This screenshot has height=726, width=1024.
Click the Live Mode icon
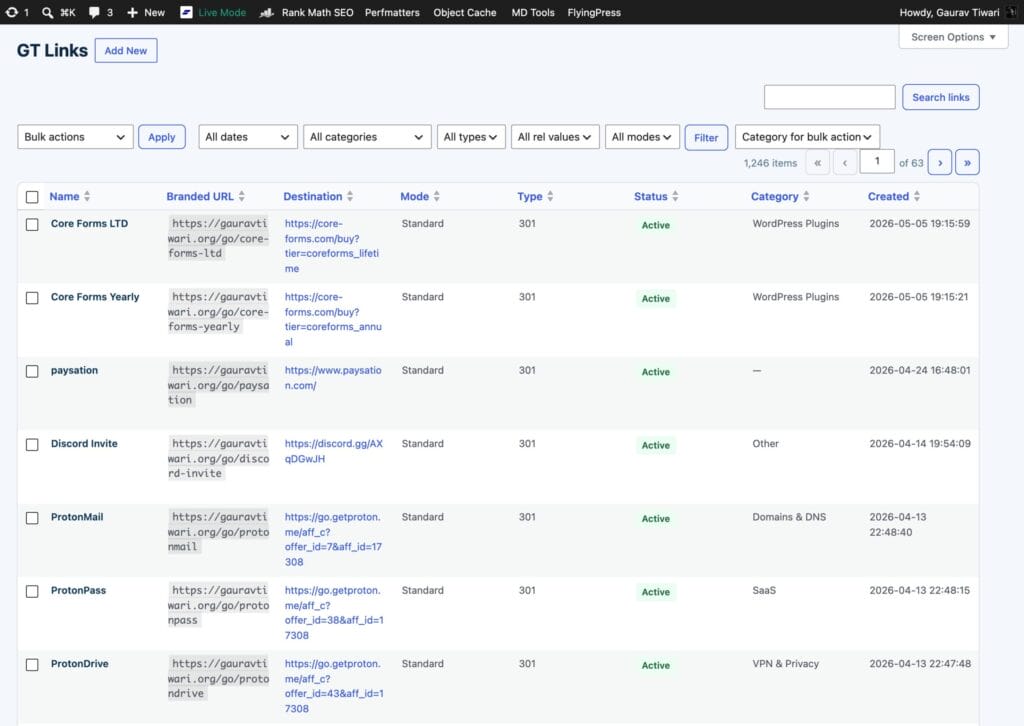(186, 12)
